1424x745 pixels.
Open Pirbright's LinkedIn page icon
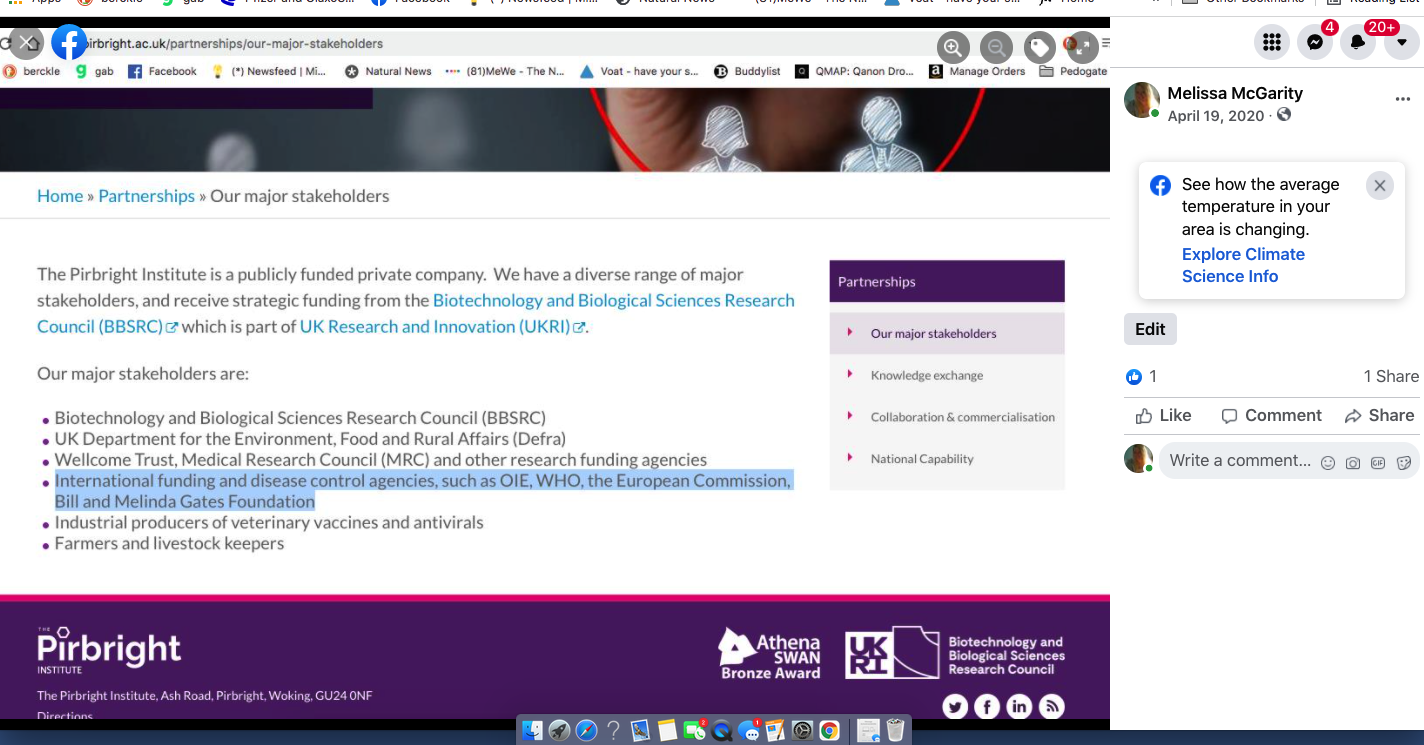coord(1019,707)
